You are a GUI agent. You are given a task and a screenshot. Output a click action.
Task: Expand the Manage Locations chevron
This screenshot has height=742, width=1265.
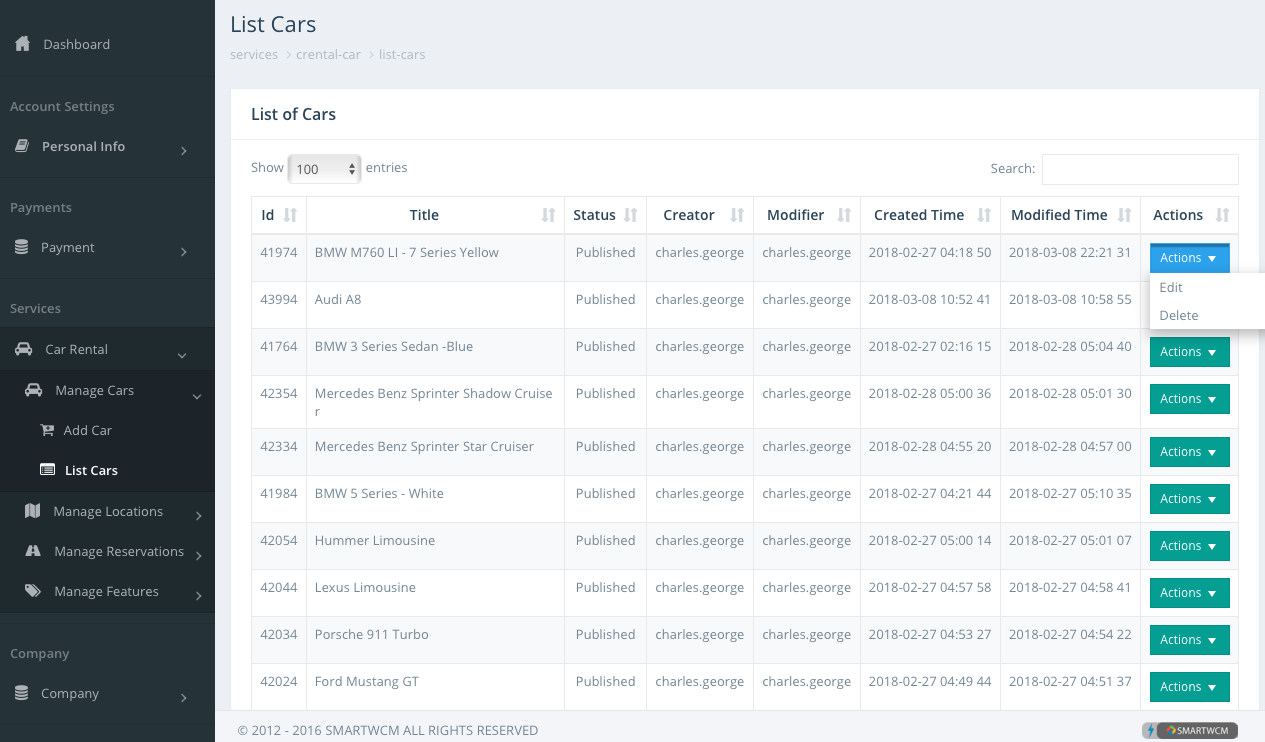click(x=199, y=516)
